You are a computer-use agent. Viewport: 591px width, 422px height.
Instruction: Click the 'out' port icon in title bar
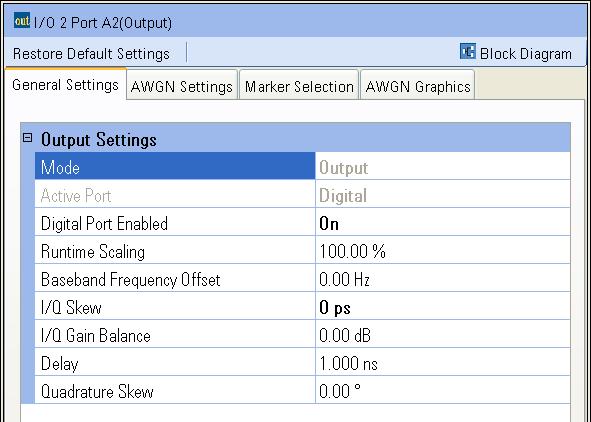[x=21, y=20]
